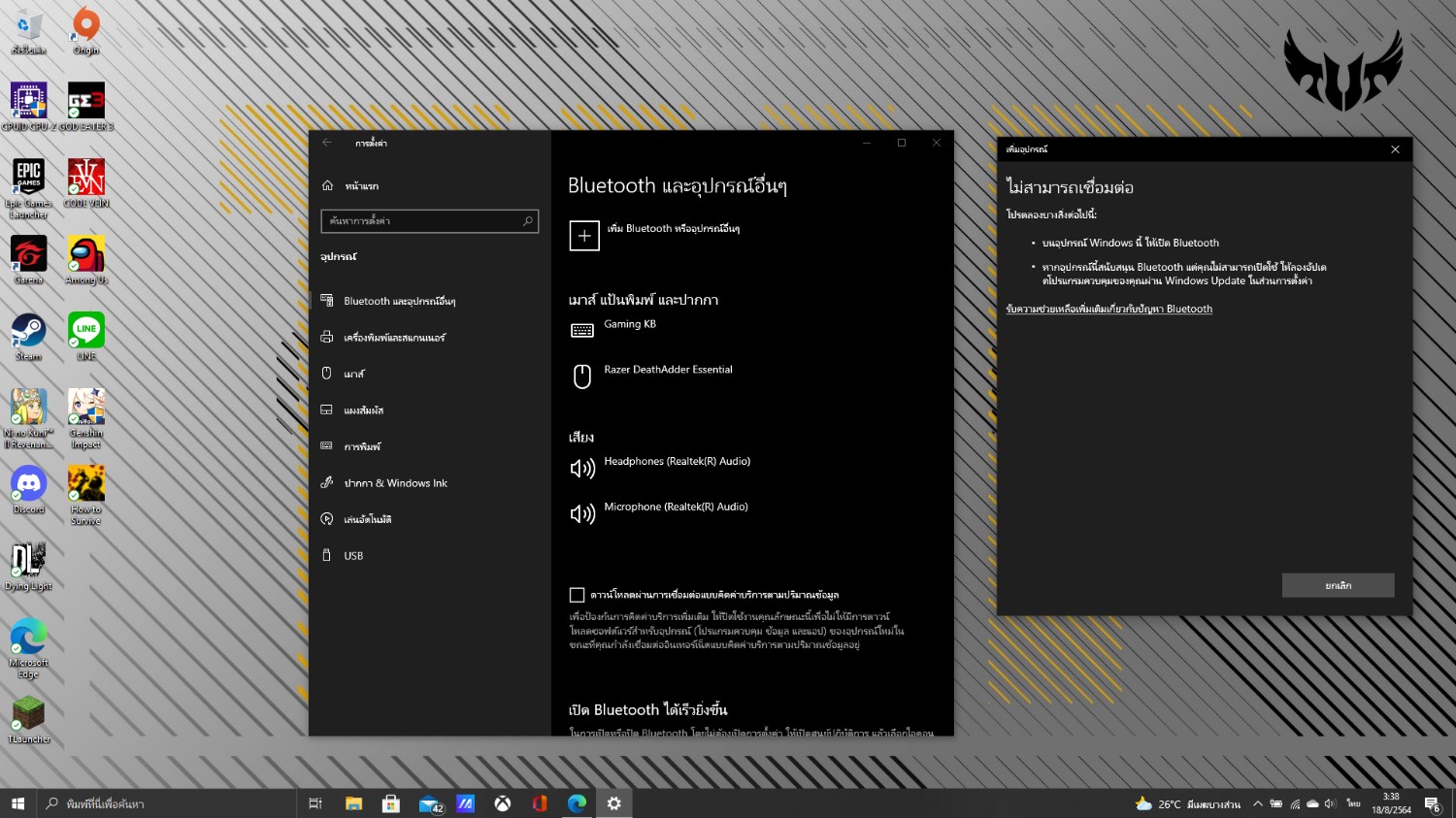Open Recycle Bin desktop icon

[x=29, y=30]
